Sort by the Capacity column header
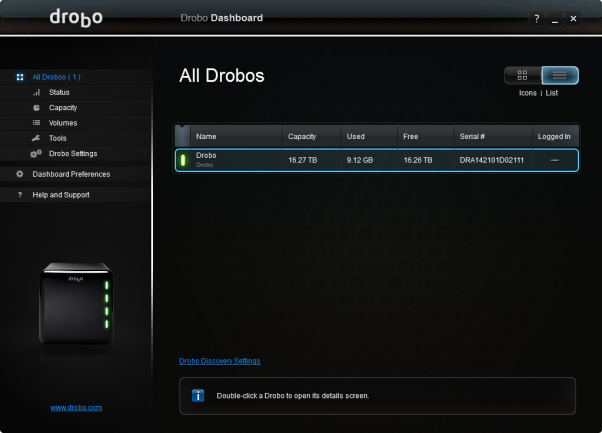 click(312, 136)
